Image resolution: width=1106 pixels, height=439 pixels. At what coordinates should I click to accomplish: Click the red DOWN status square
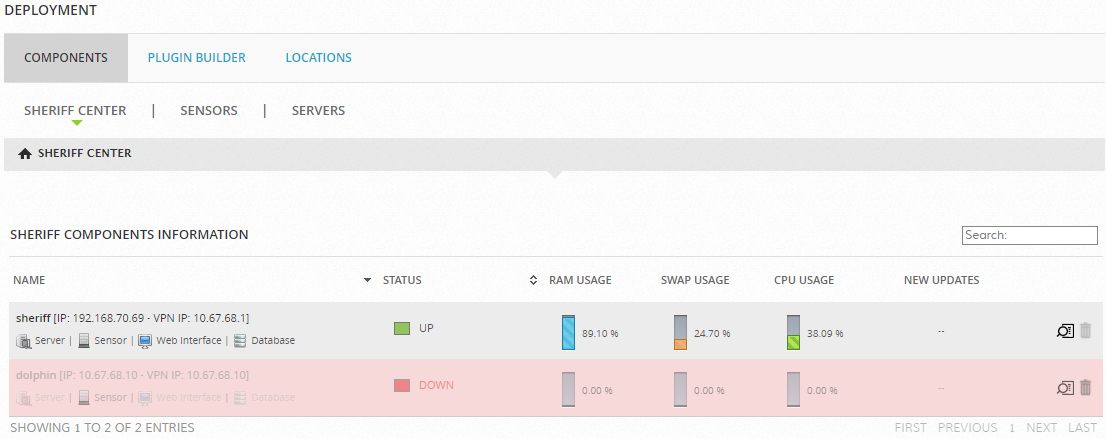pyautogui.click(x=402, y=385)
